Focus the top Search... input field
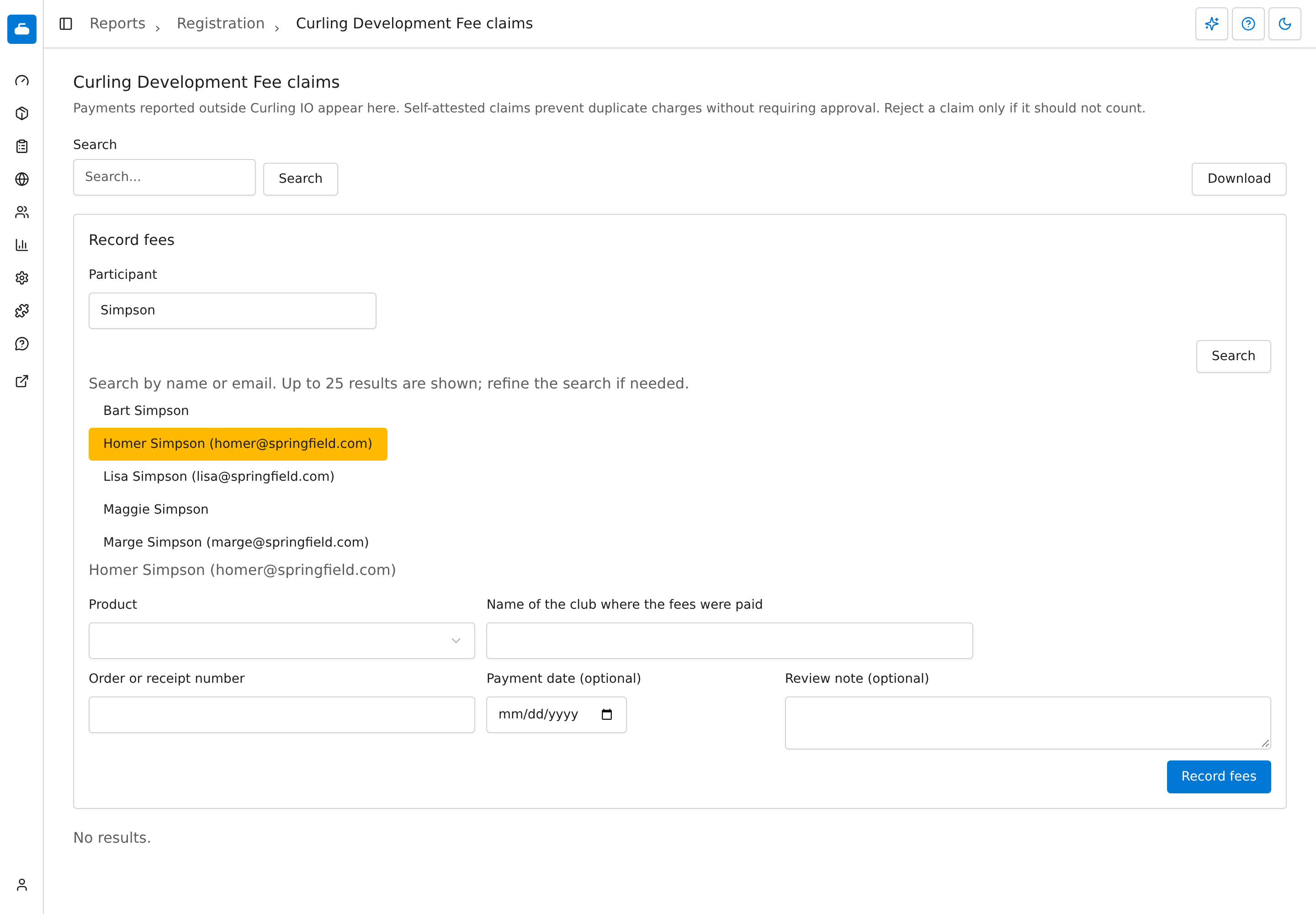 164,177
